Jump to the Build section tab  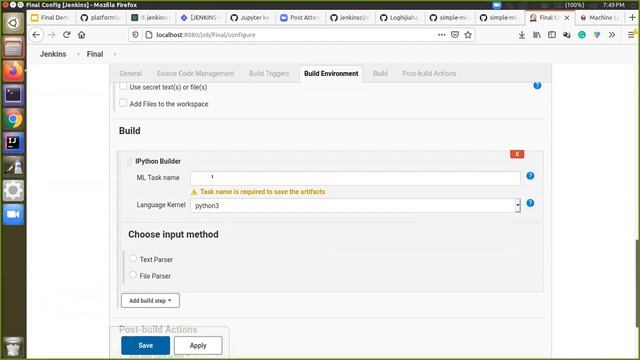tap(380, 73)
